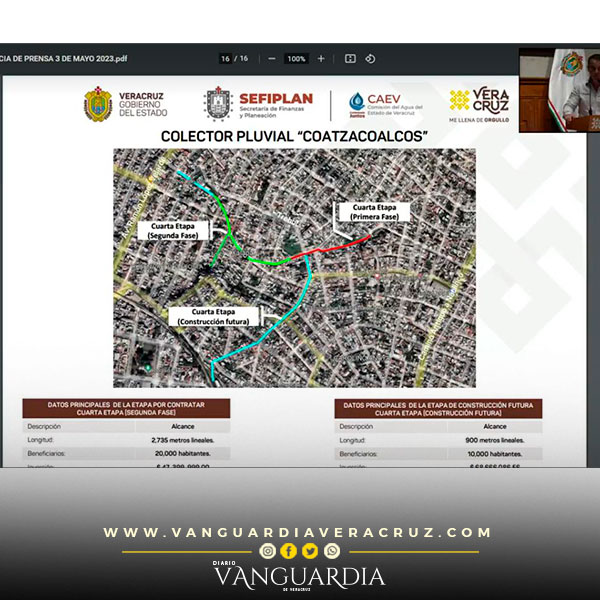Visit www.vanguardiaveracruz.com link
Screen dimensions: 600x600
click(297, 532)
